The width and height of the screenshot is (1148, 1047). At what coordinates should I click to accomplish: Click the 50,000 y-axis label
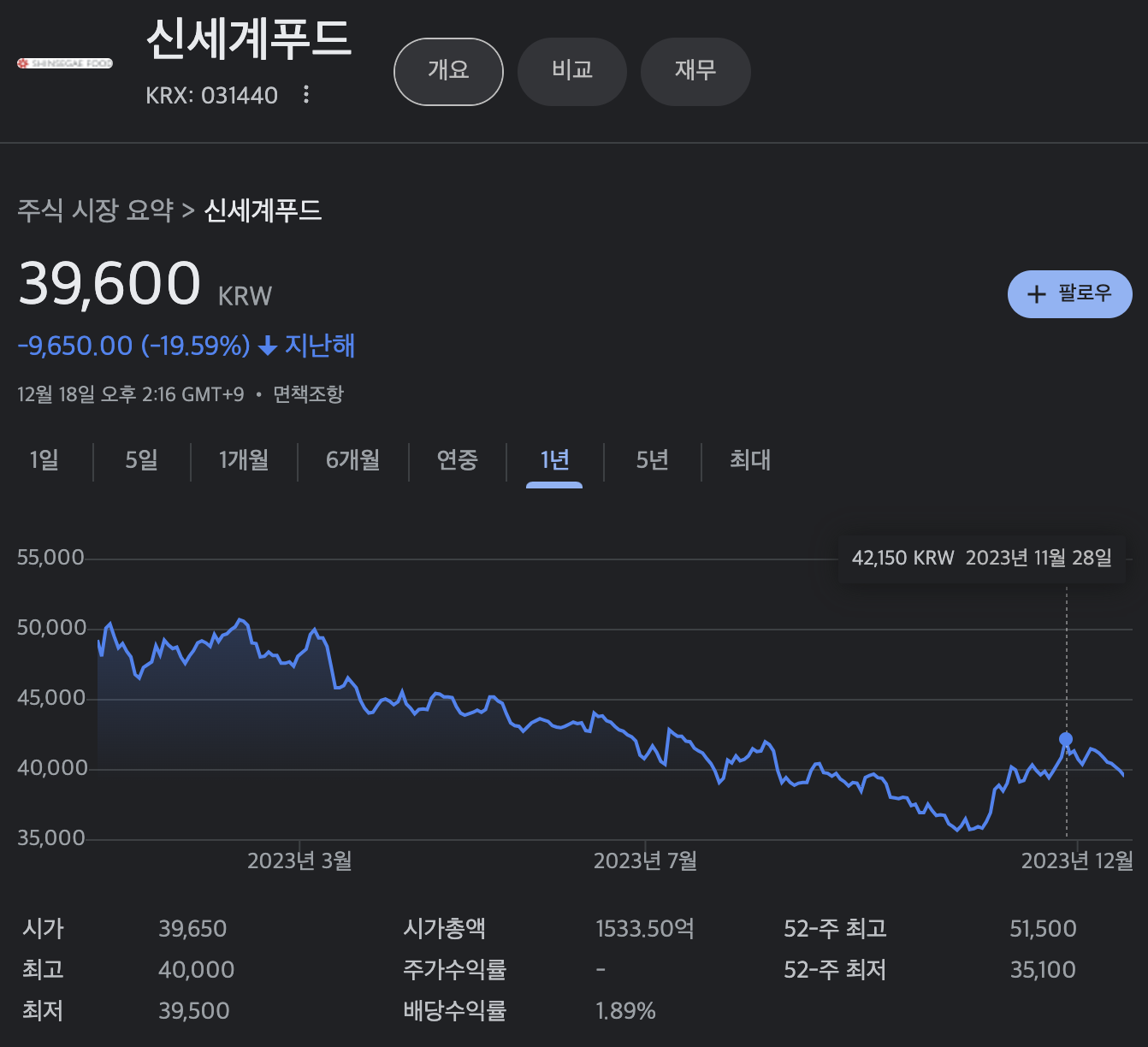(51, 628)
